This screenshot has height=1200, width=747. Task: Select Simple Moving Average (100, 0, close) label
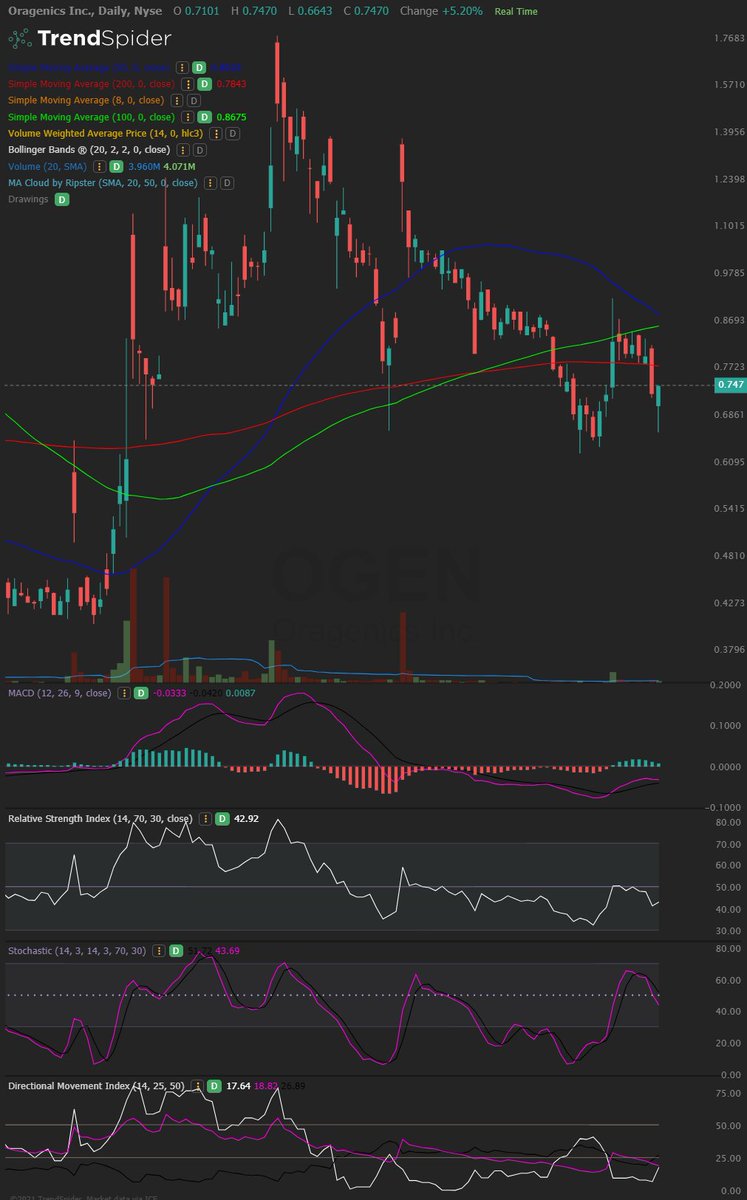coord(90,117)
